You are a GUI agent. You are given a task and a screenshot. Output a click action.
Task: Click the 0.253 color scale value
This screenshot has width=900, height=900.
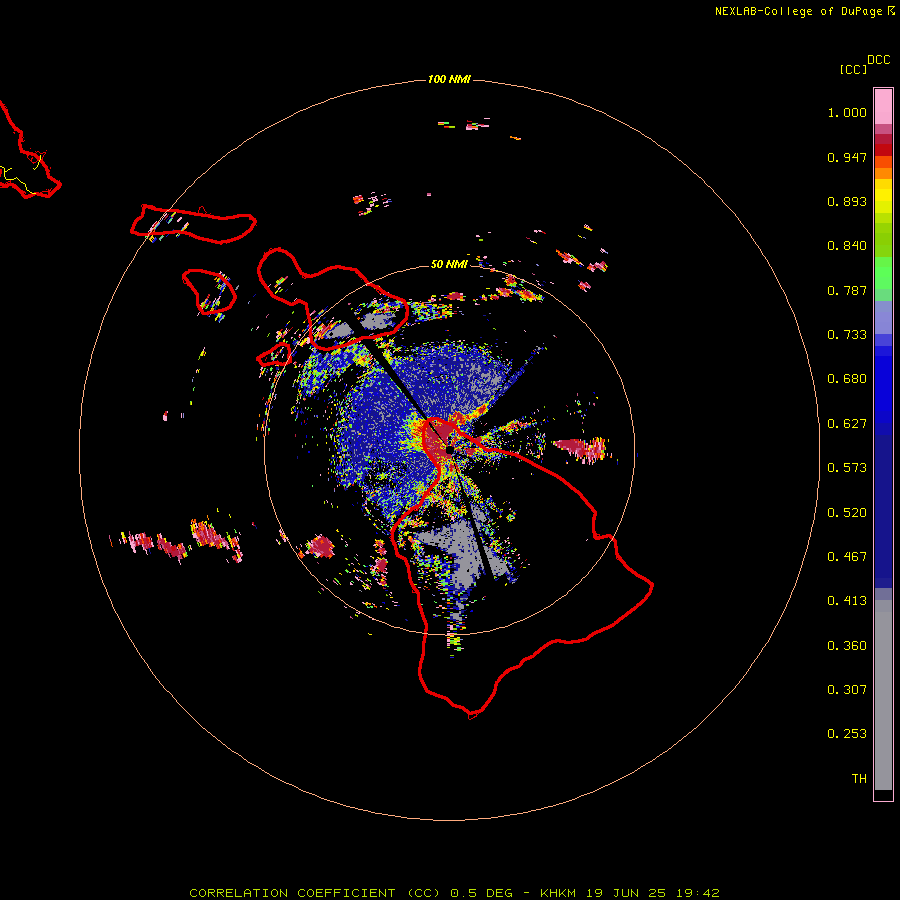847,734
